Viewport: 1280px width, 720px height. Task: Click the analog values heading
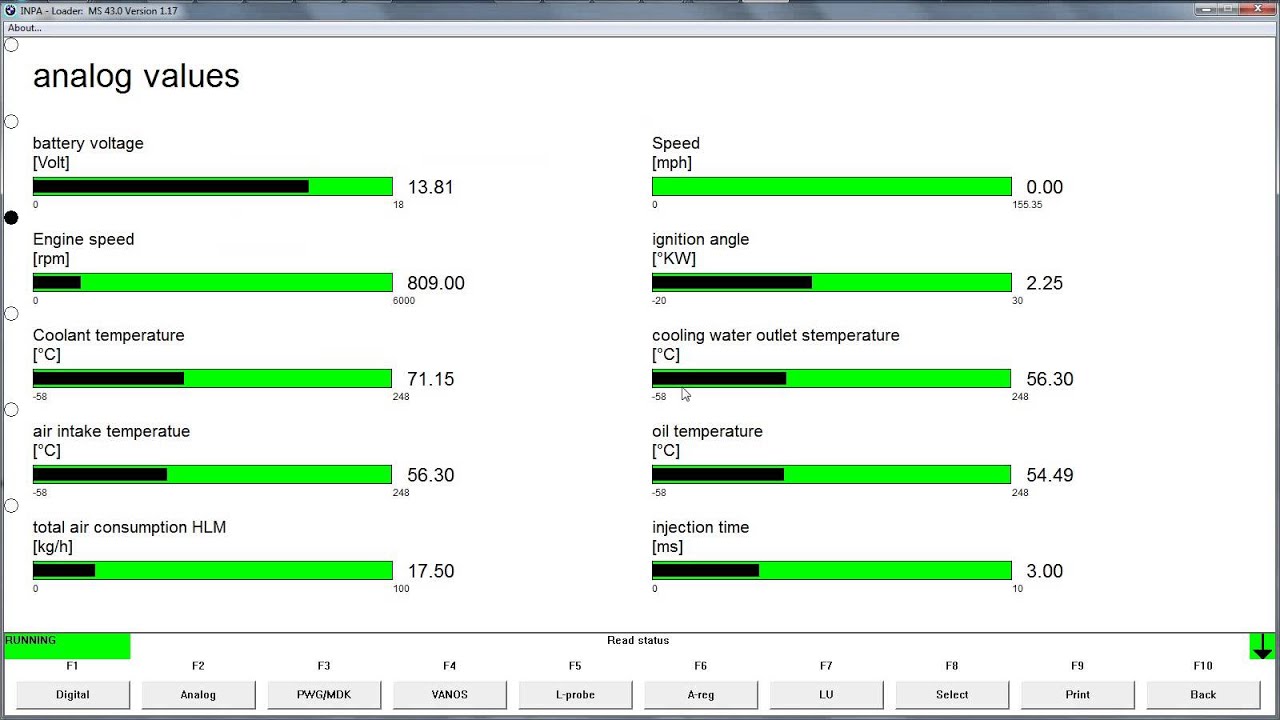click(x=136, y=76)
